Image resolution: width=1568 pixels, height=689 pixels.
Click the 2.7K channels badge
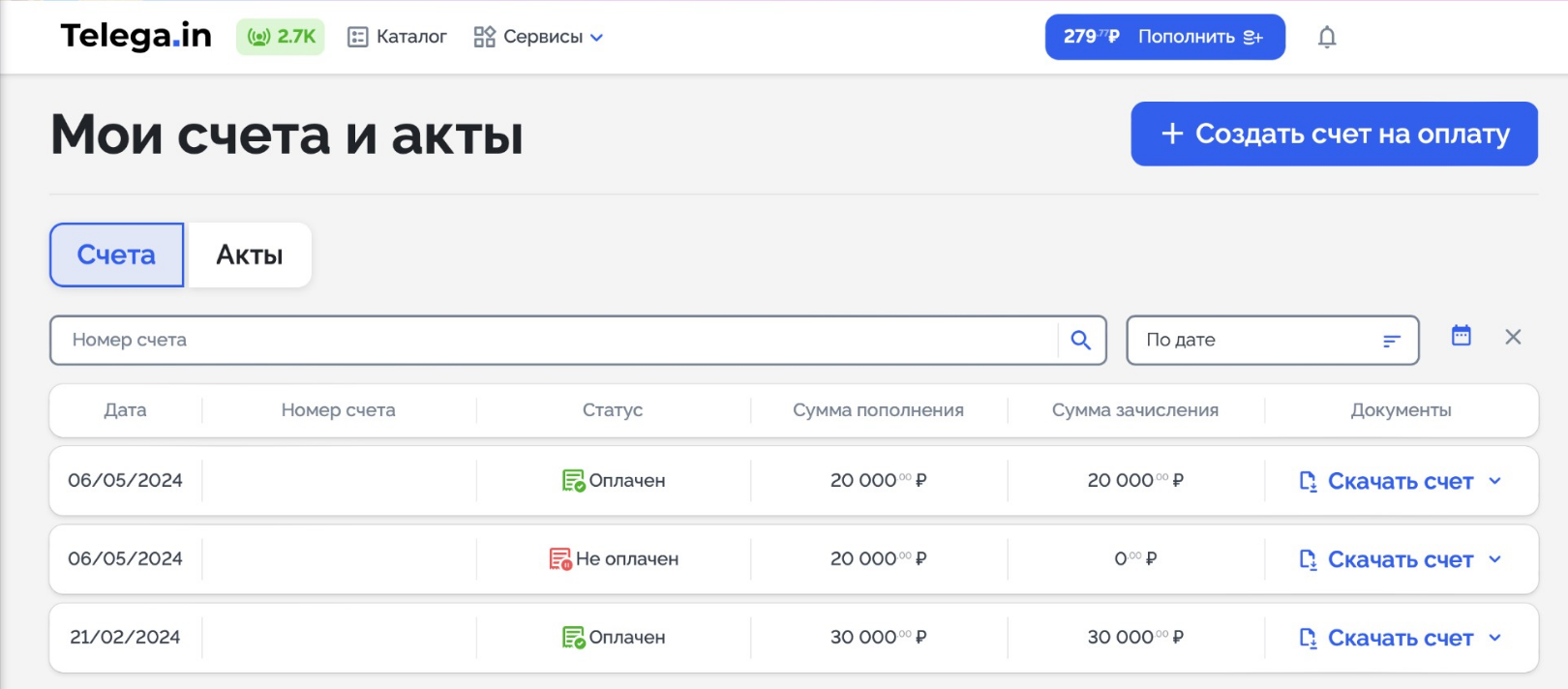pyautogui.click(x=281, y=37)
